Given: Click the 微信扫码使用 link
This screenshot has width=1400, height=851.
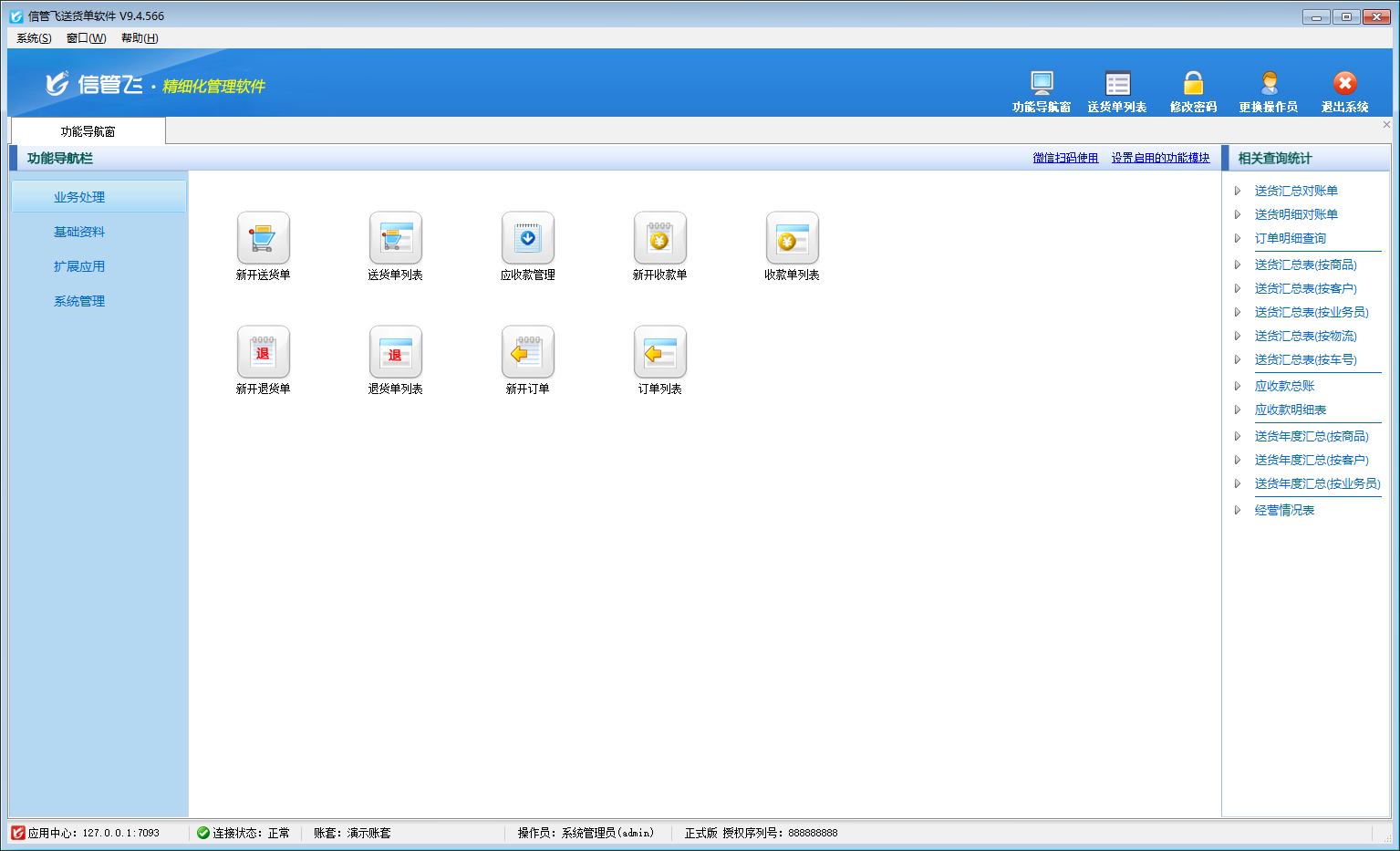Looking at the screenshot, I should pos(1065,158).
